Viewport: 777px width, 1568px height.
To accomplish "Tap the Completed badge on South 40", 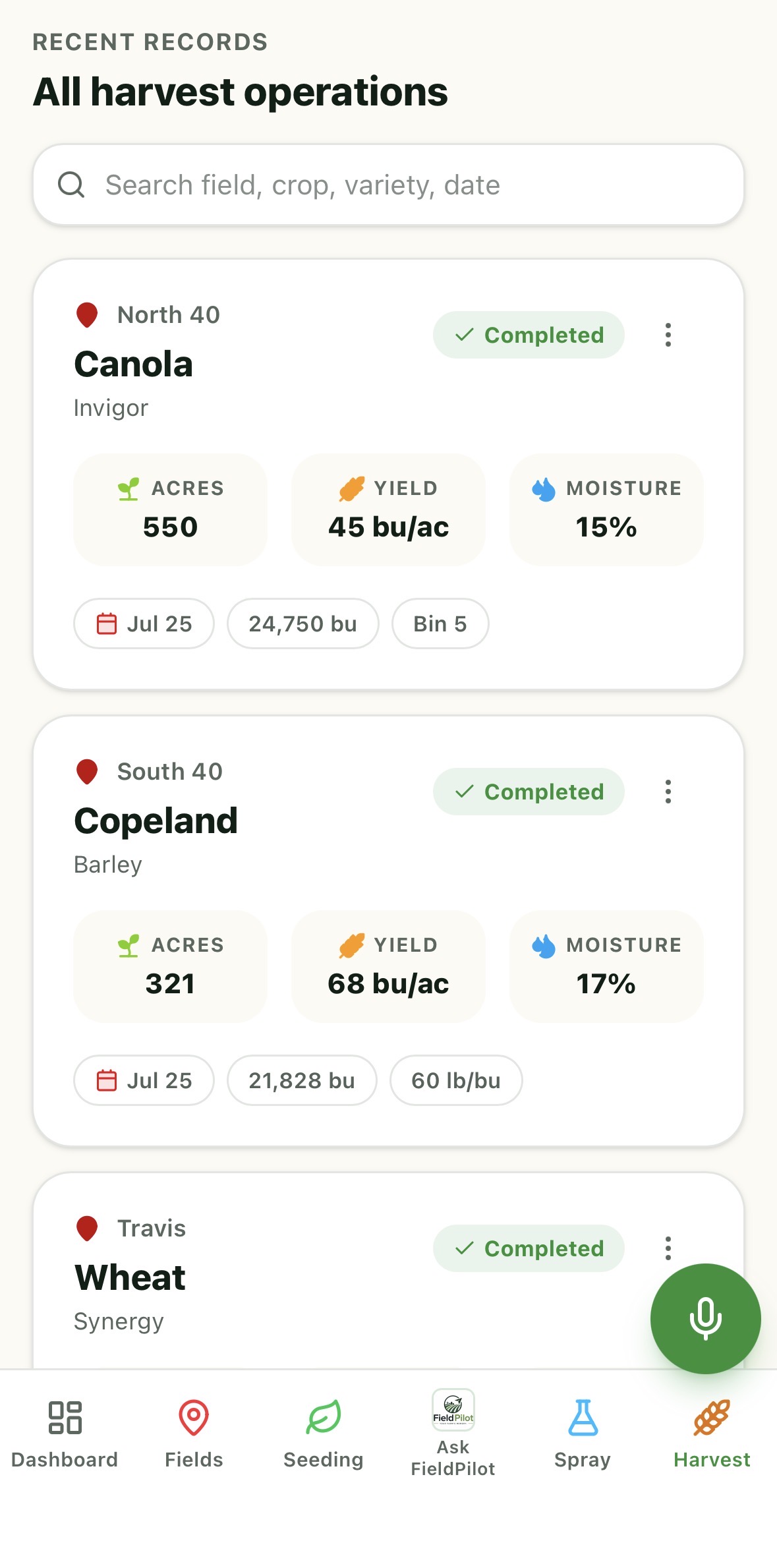I will click(529, 792).
